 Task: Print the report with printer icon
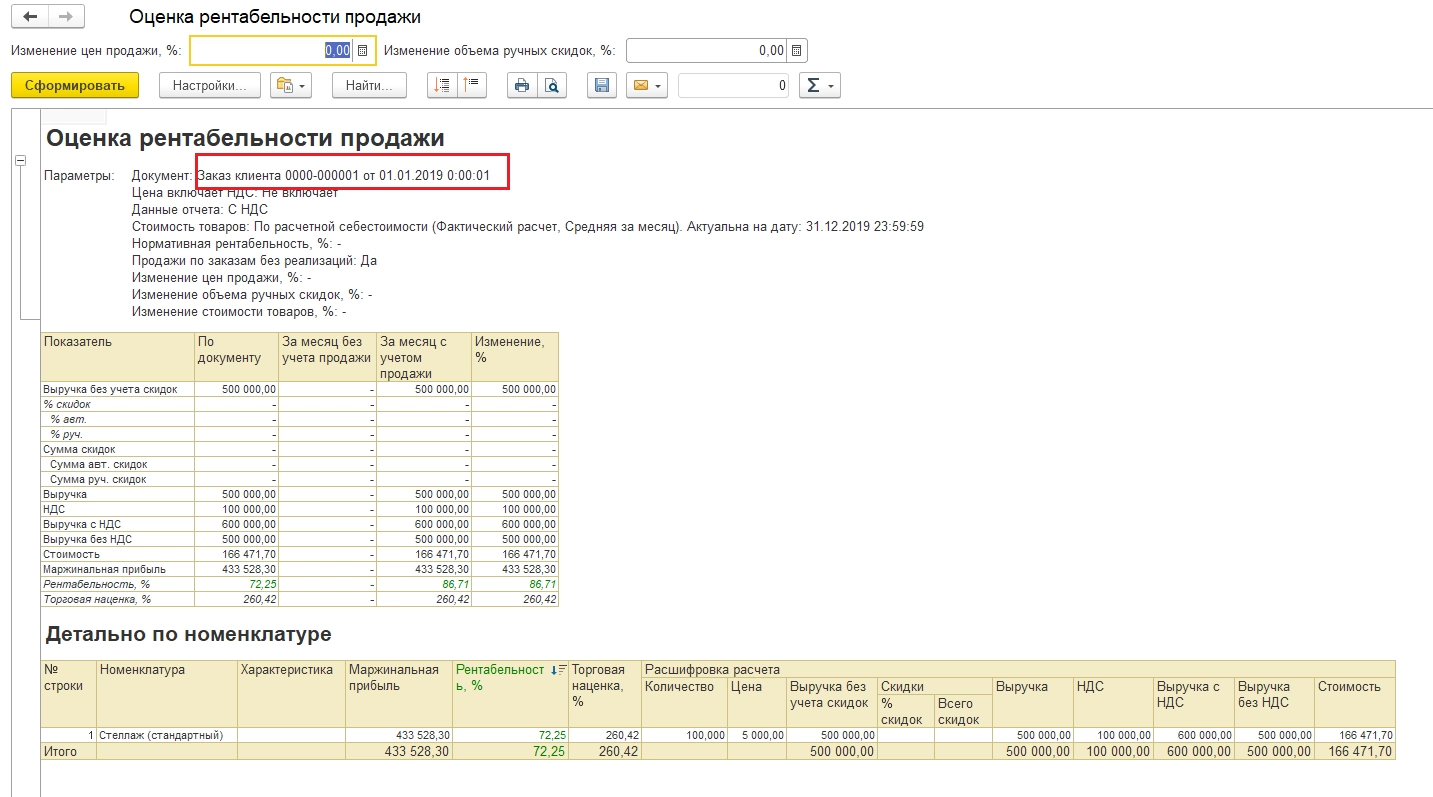521,86
